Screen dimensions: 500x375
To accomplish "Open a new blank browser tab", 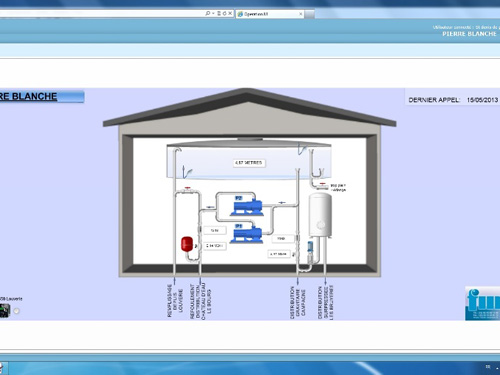I will click(310, 14).
